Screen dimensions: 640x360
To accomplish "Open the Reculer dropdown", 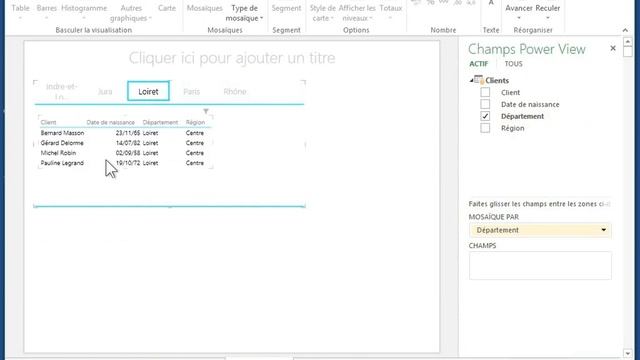I will [548, 13].
